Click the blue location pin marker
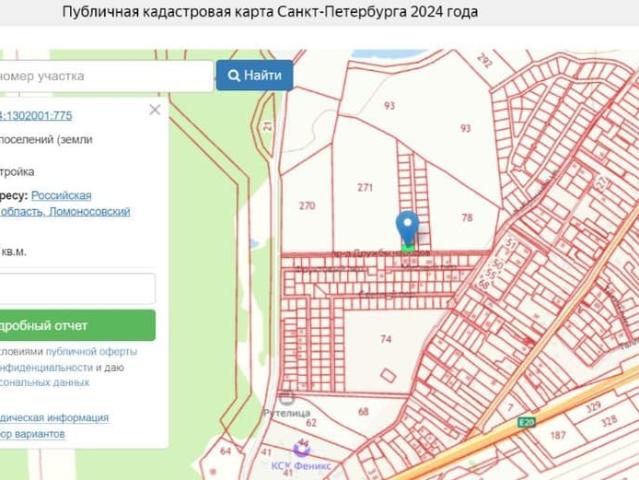 click(407, 227)
